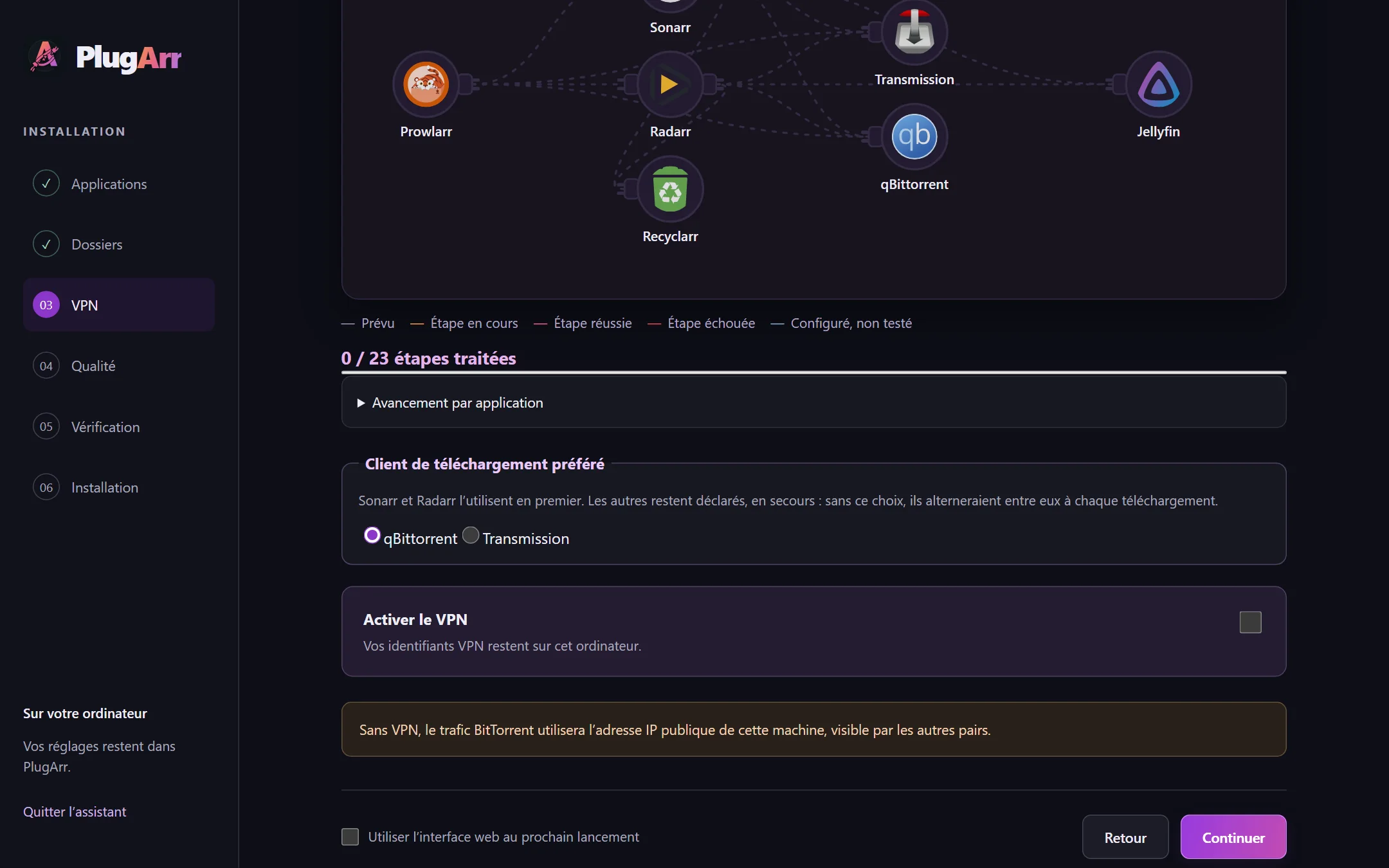The width and height of the screenshot is (1389, 868).
Task: Click the qBittorrent qb icon
Action: (914, 136)
